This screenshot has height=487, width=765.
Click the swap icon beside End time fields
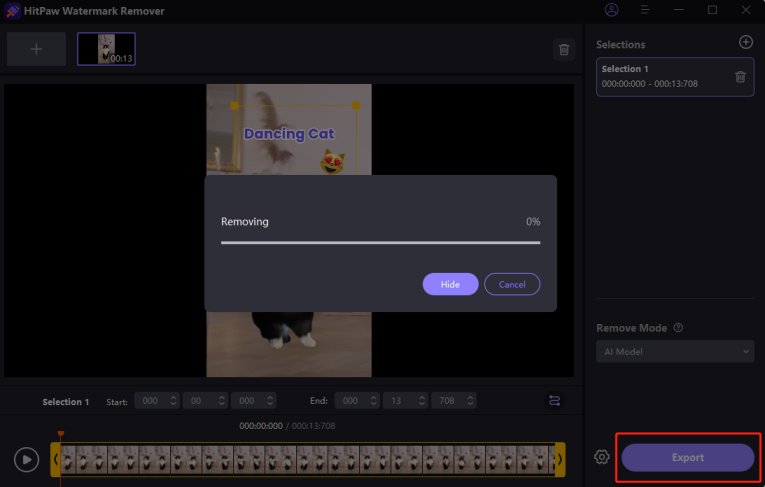pos(554,400)
